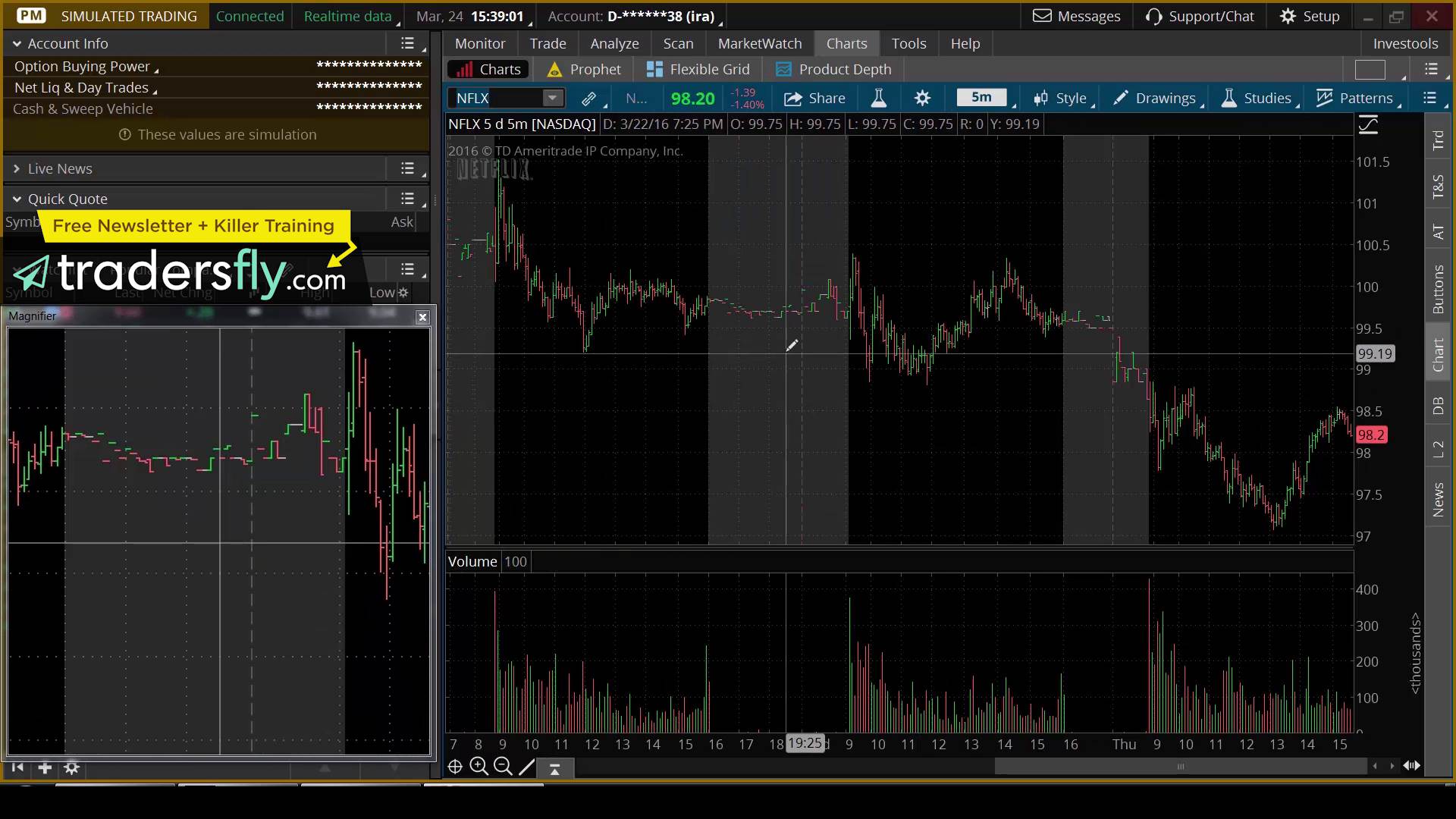
Task: Click the zoom in magnifier icon
Action: pos(479,767)
